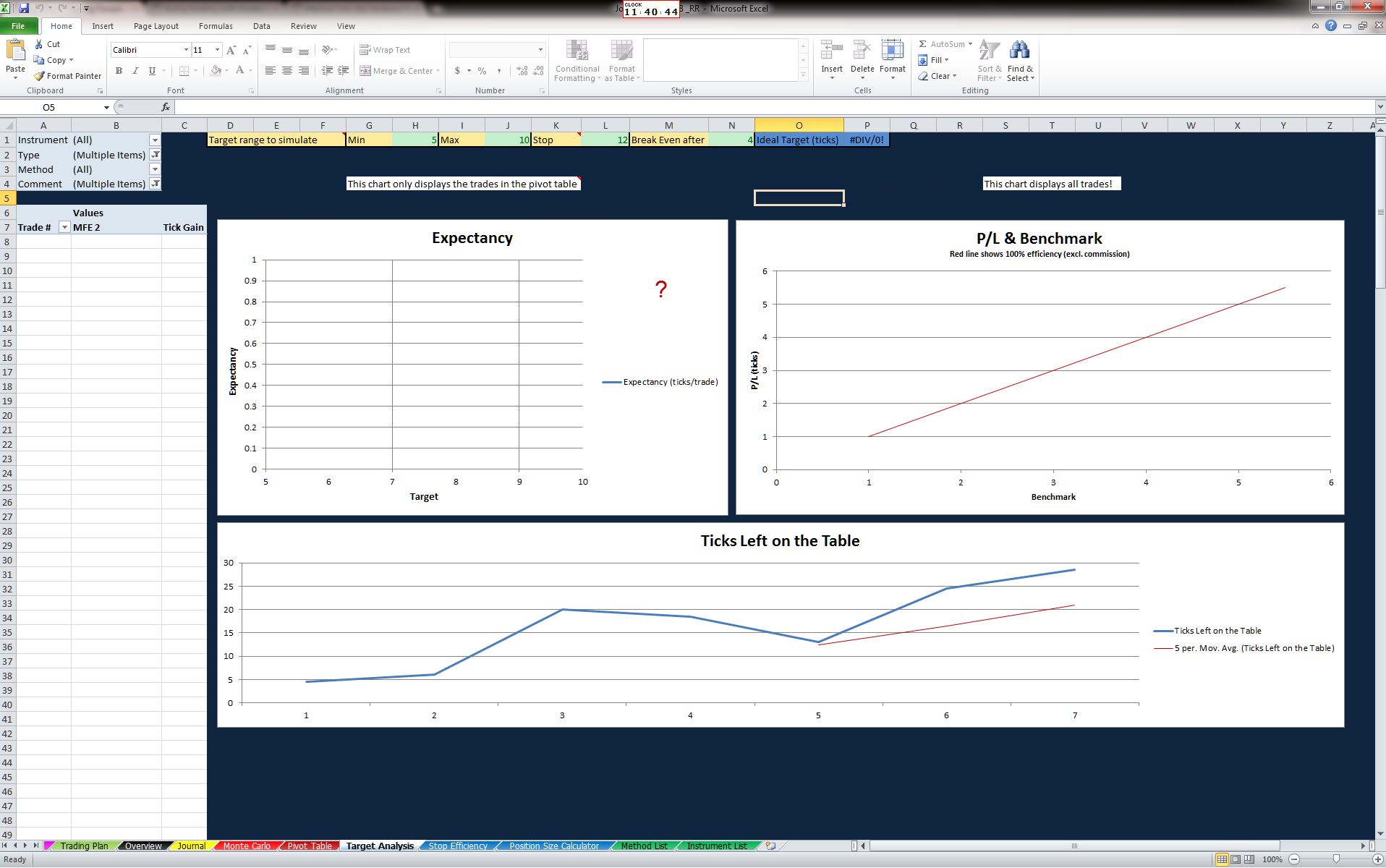
Task: Switch to the Insert ribbon tab
Action: [x=103, y=26]
